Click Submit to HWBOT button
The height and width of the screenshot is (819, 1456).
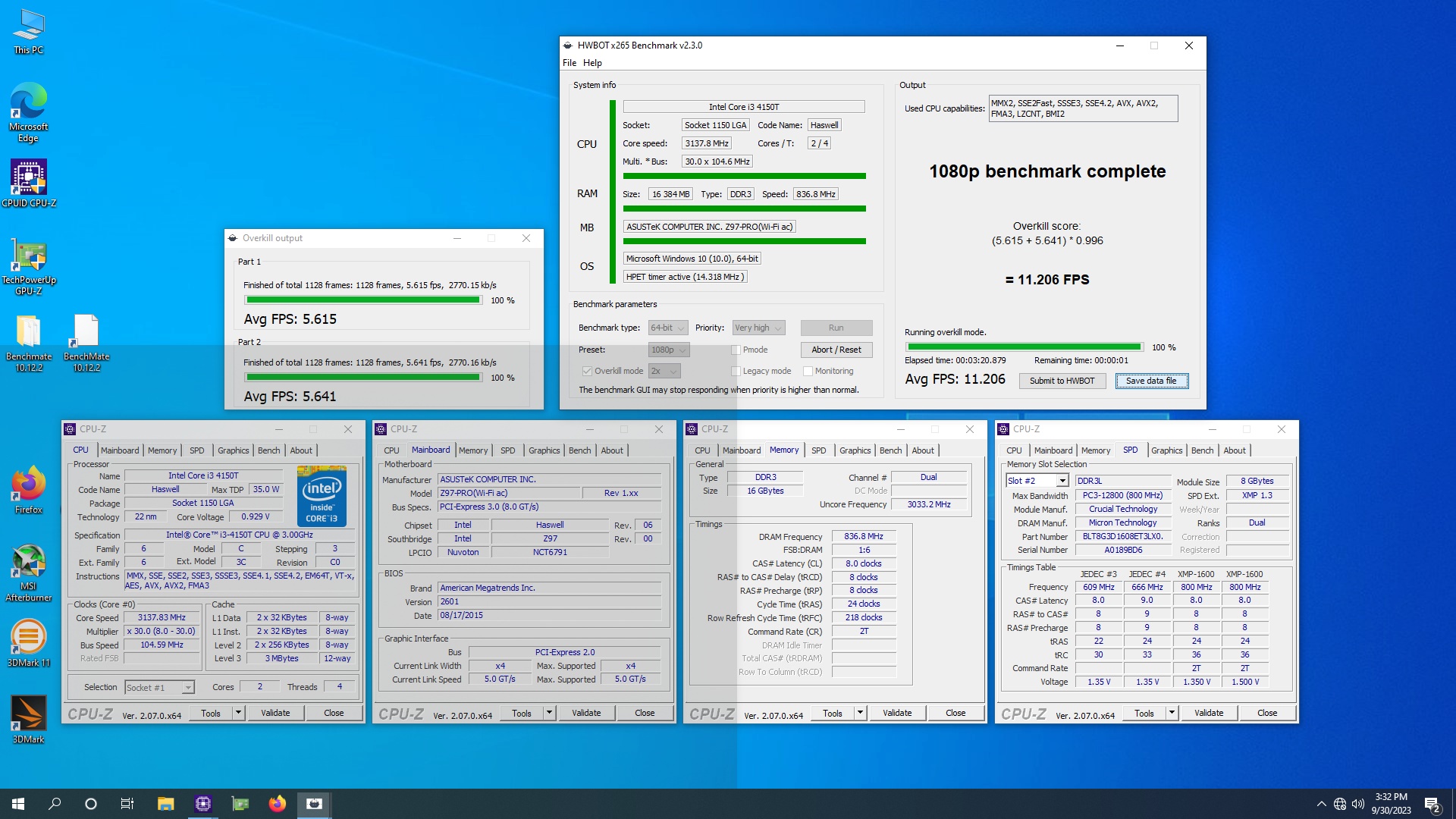coord(1062,381)
